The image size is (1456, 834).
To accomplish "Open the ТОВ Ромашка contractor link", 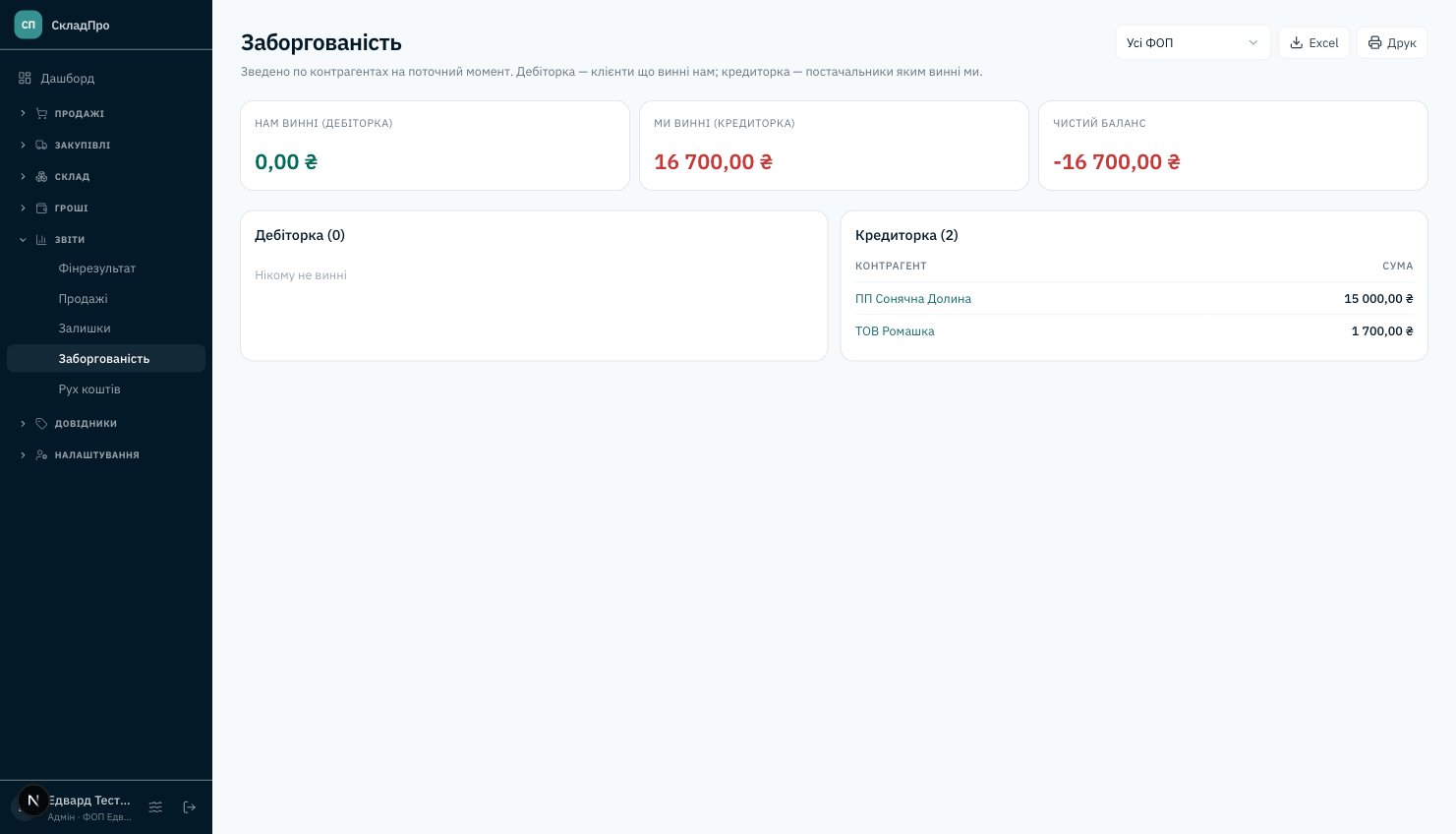I will tap(895, 330).
